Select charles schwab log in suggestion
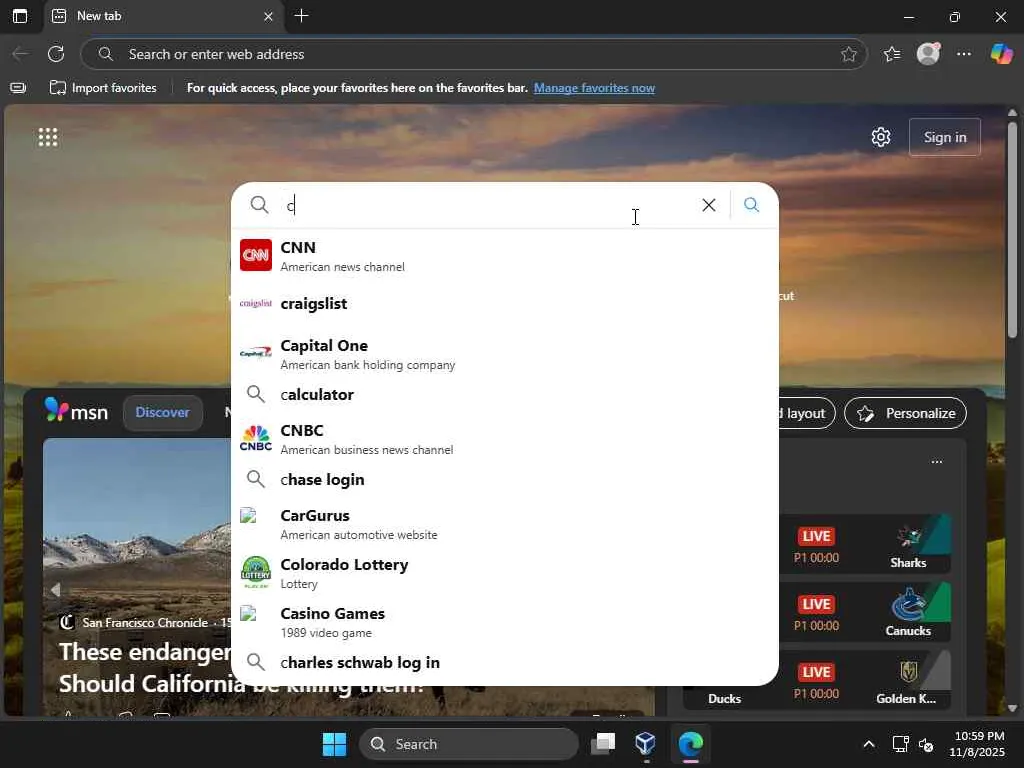Viewport: 1024px width, 768px height. coord(505,662)
